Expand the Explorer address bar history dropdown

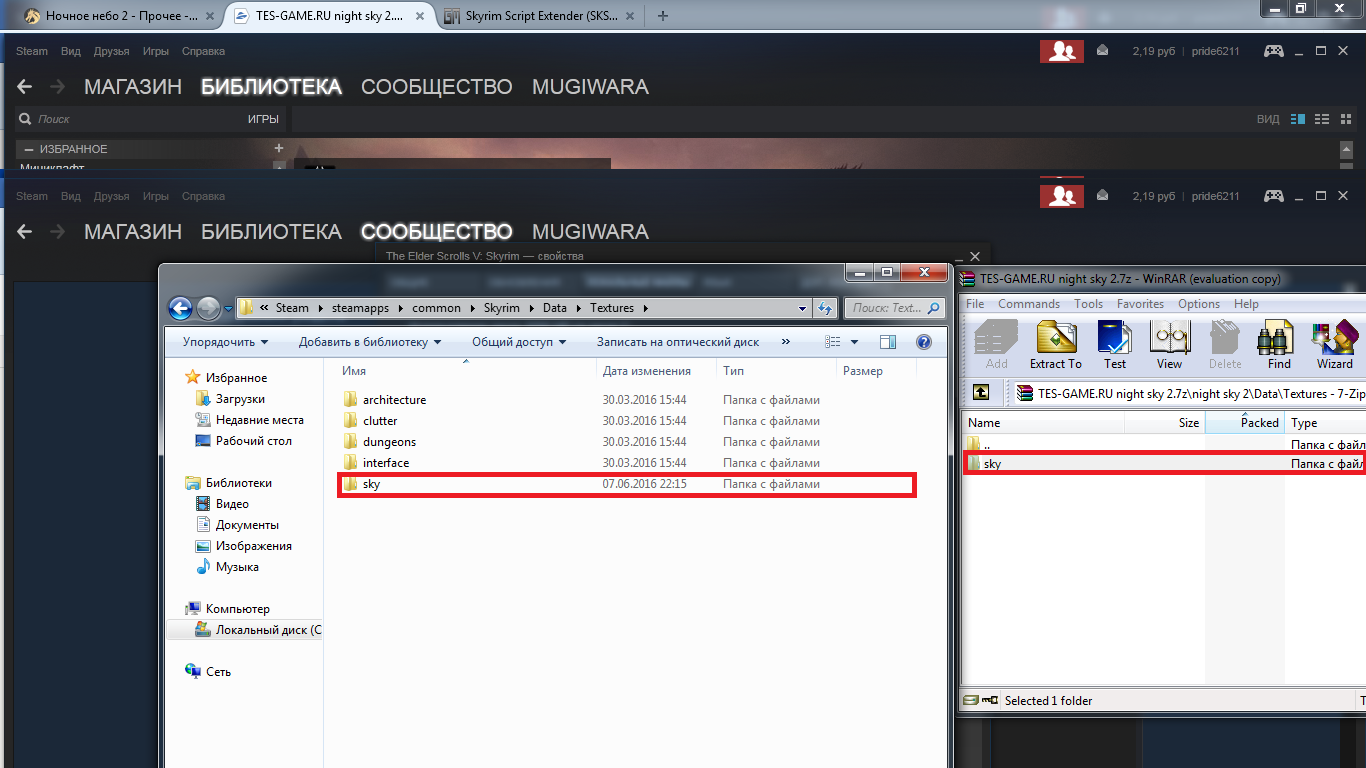point(802,308)
